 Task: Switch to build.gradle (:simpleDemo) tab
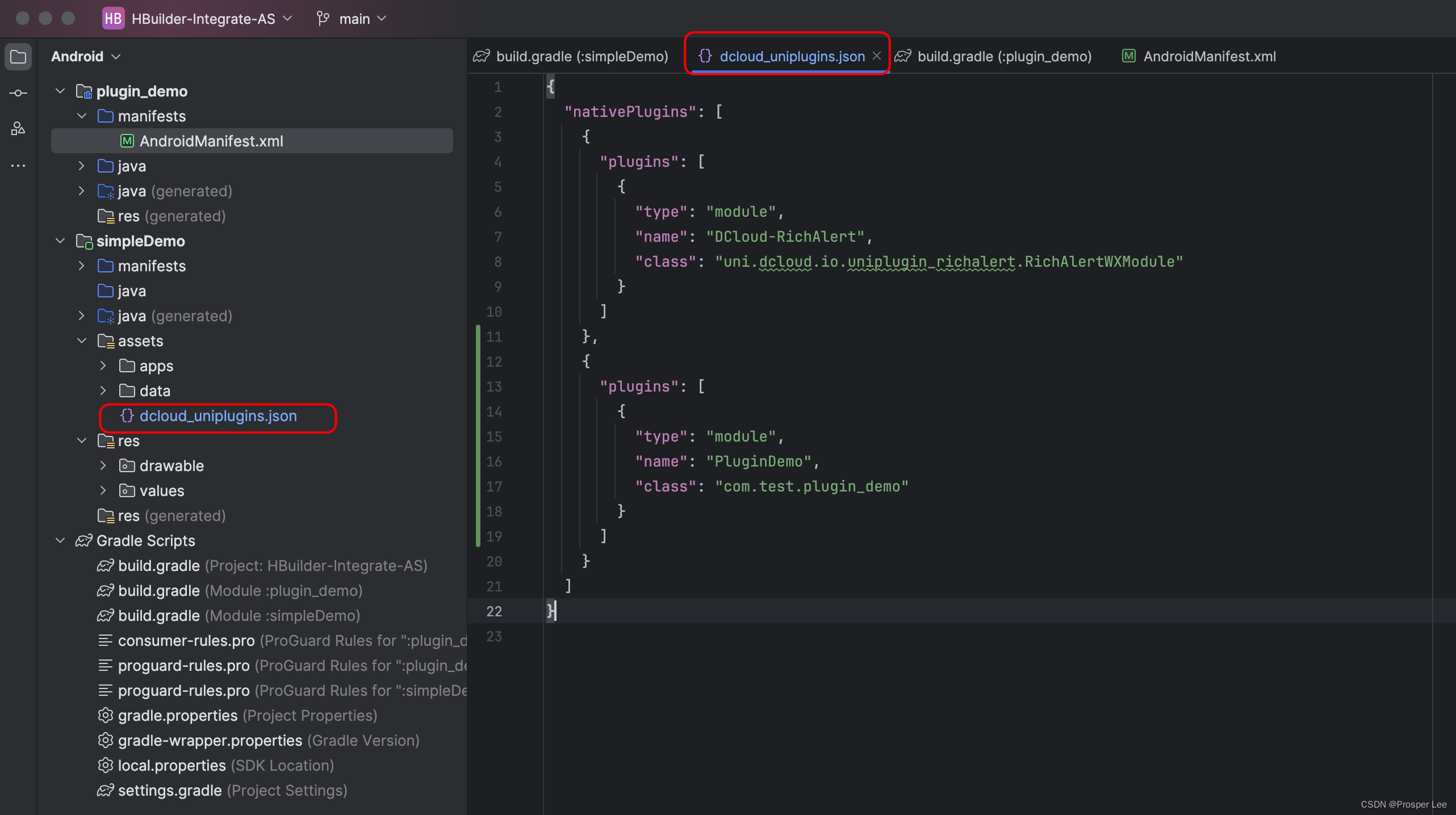click(571, 56)
